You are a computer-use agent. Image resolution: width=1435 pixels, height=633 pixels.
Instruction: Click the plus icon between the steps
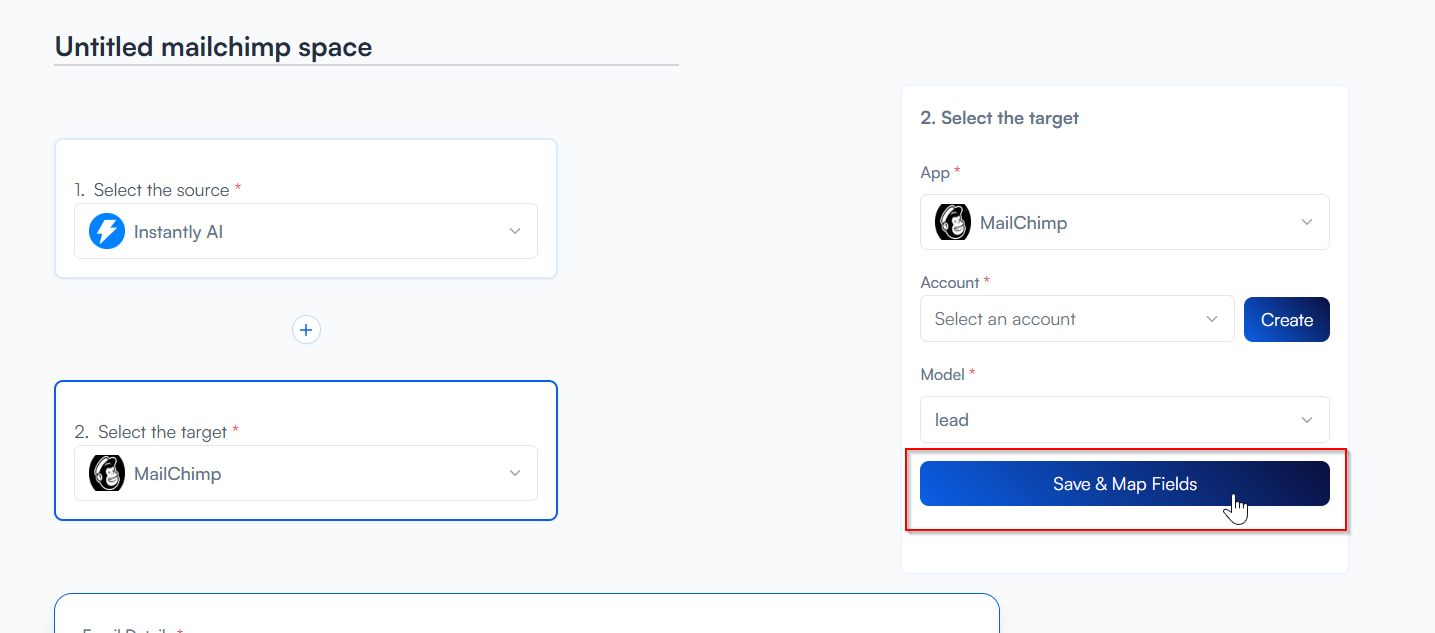[306, 330]
